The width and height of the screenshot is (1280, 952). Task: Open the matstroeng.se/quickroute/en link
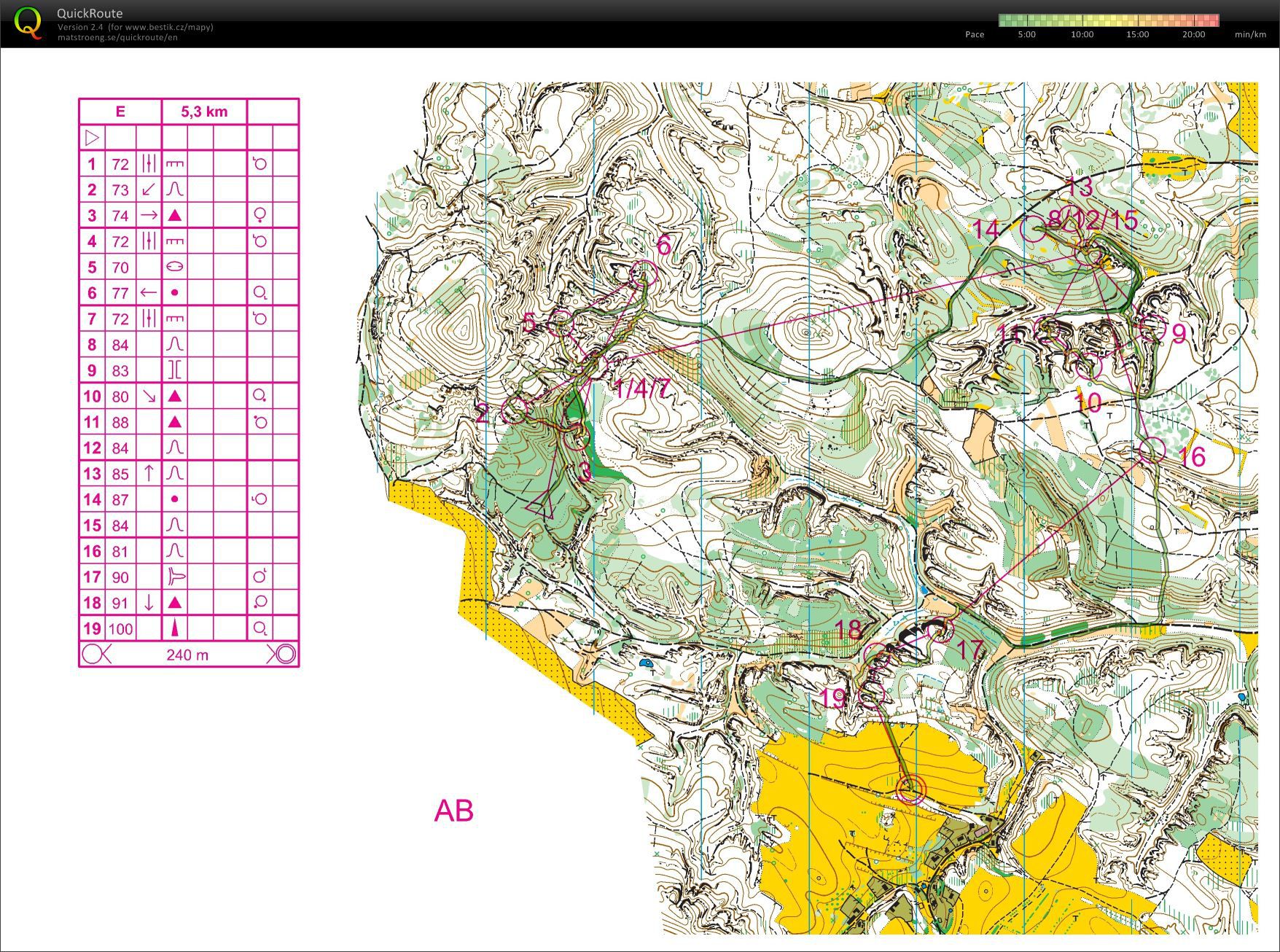pyautogui.click(x=117, y=37)
